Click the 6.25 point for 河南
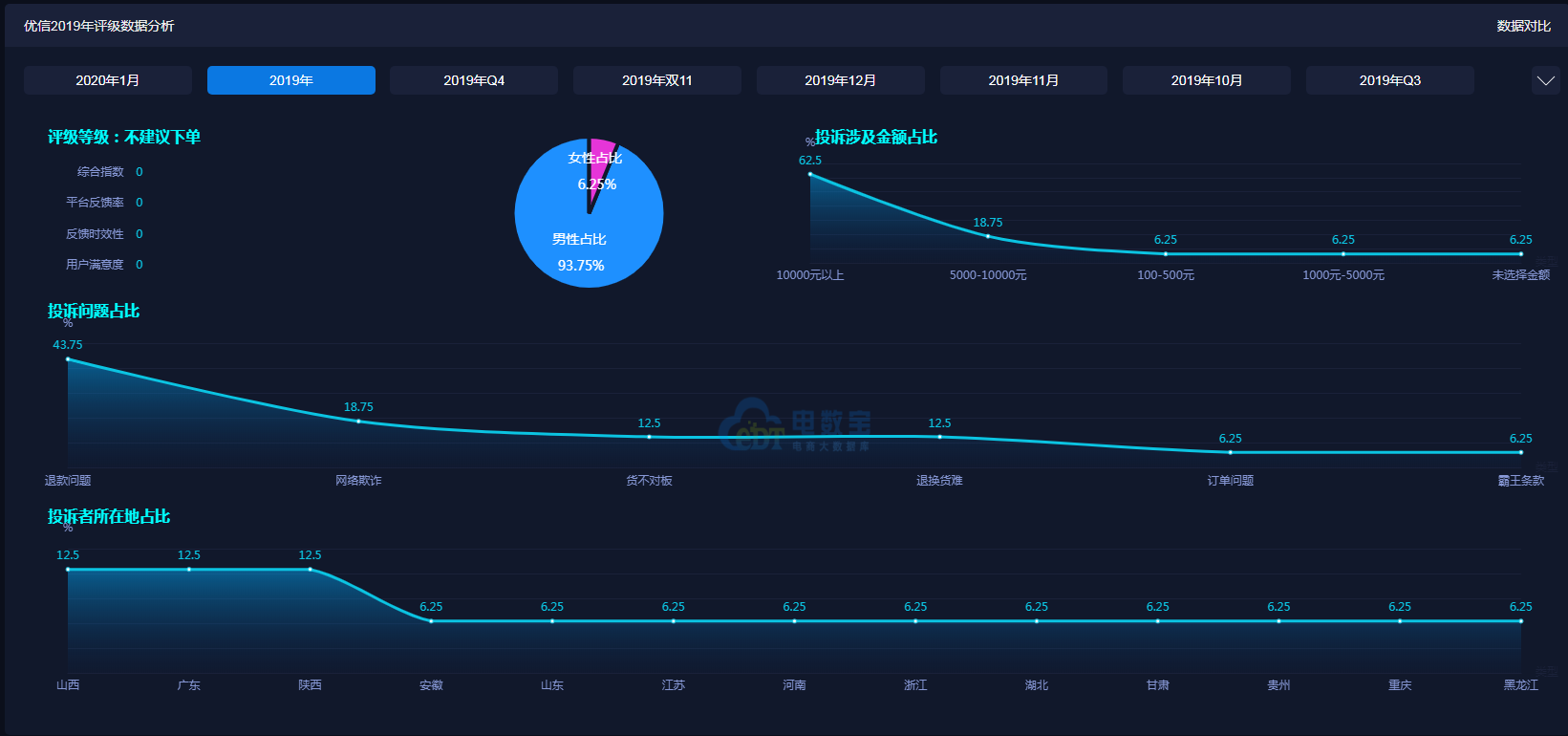The image size is (1568, 736). tap(795, 620)
